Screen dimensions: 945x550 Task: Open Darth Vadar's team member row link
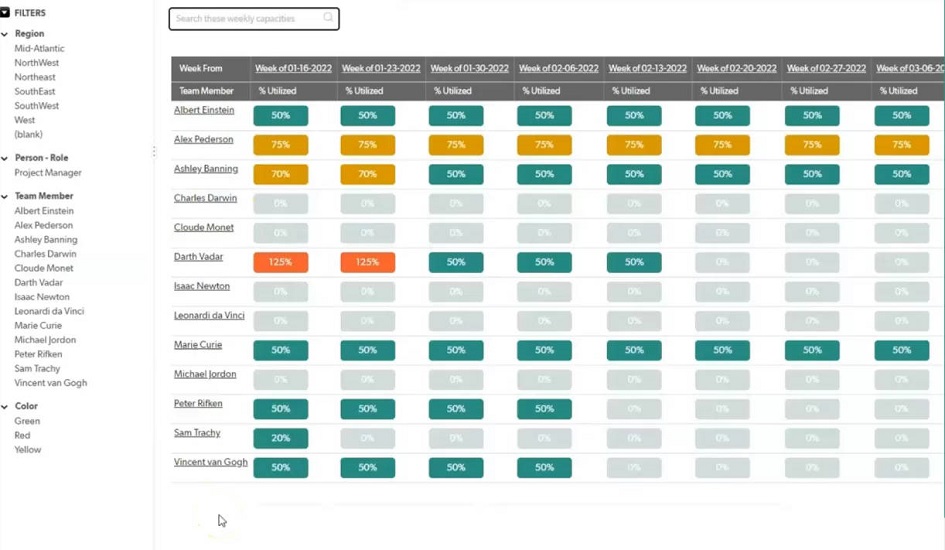click(x=198, y=257)
